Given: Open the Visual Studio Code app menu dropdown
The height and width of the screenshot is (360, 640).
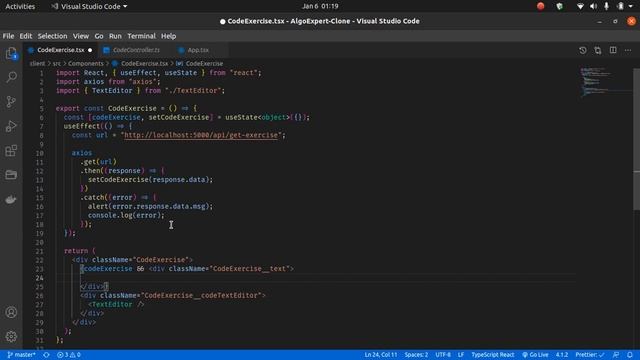Looking at the screenshot, I should pos(89,6).
